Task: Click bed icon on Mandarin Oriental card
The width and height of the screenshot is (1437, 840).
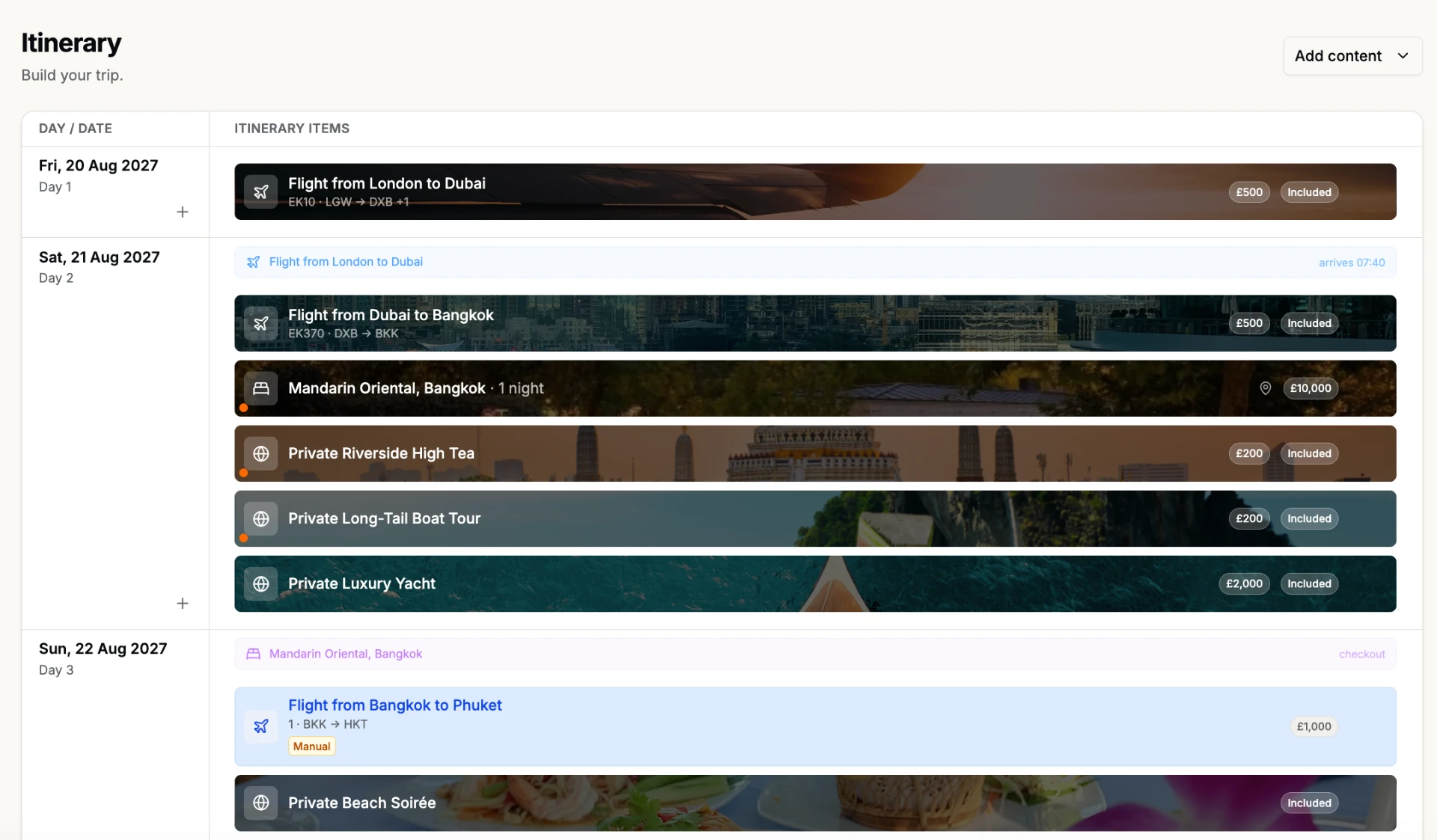Action: (261, 388)
